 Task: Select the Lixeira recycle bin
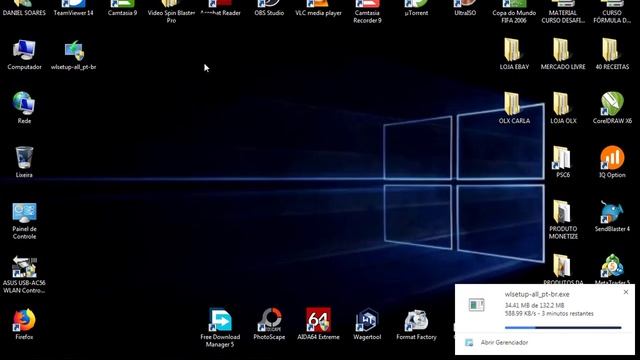click(24, 162)
